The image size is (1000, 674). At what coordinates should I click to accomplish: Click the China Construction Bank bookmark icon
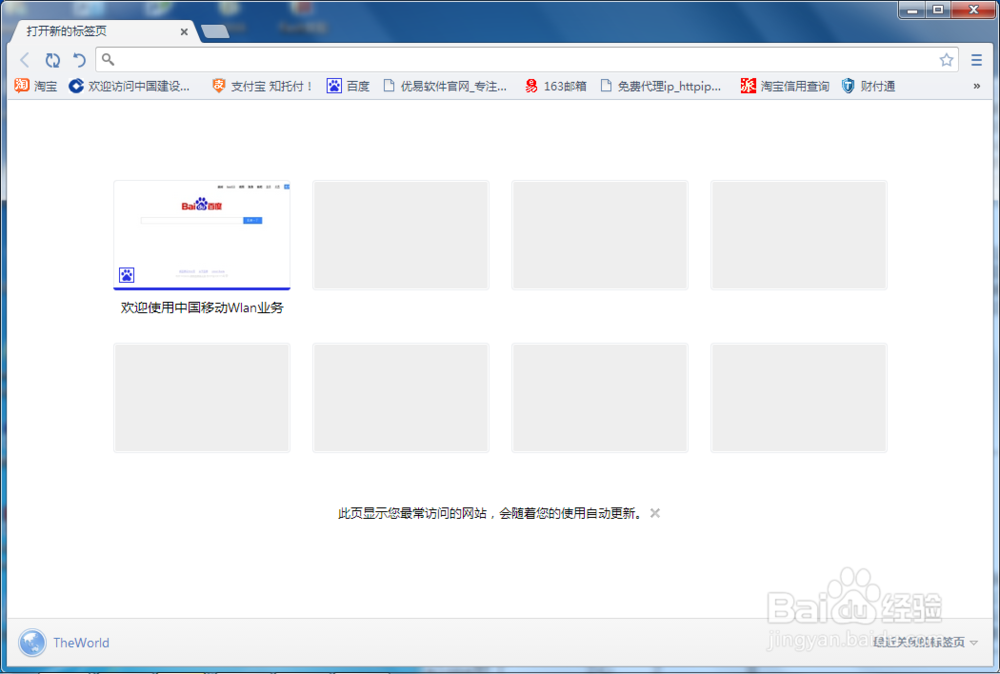pos(76,85)
